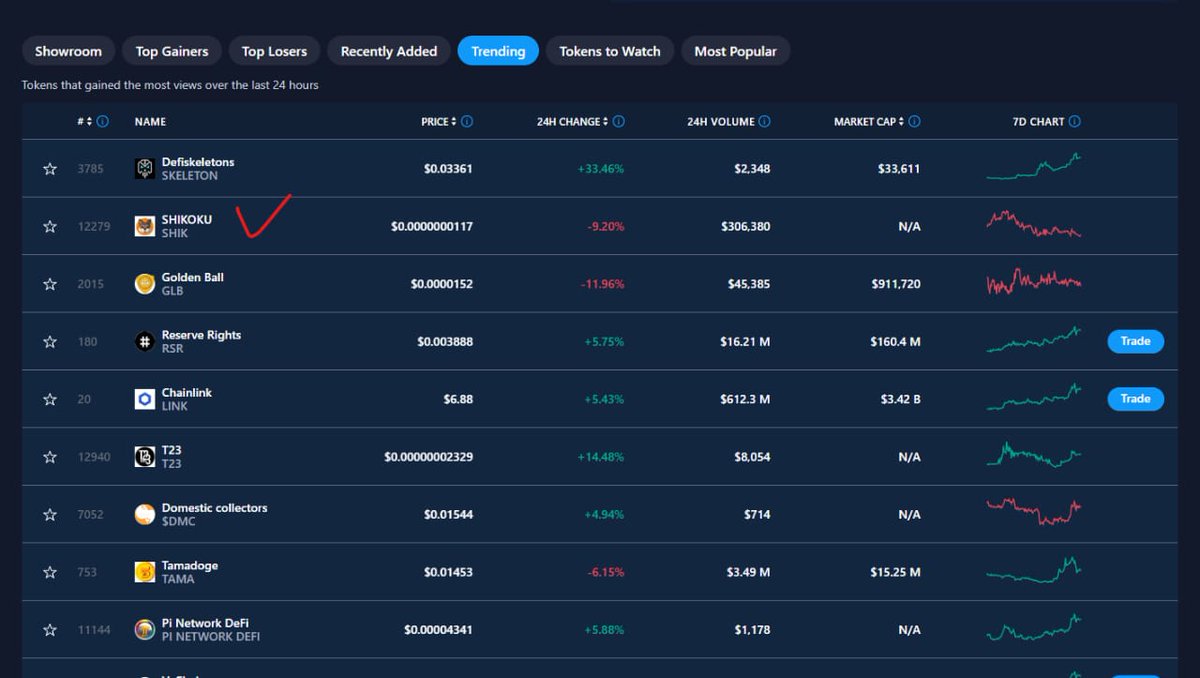
Task: Switch to the Top Gainers tab
Action: (x=172, y=51)
